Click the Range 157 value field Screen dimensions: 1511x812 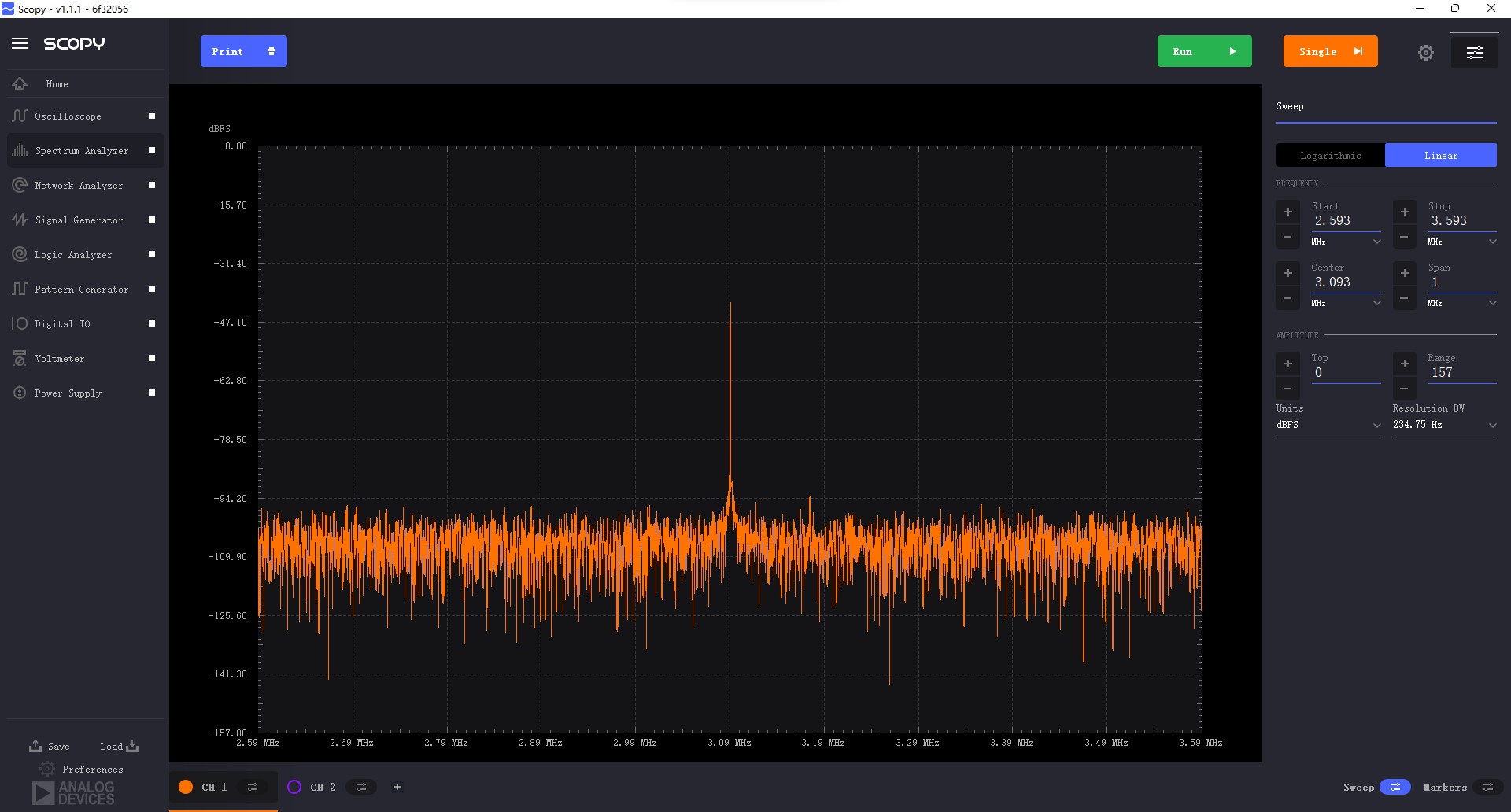(x=1462, y=373)
